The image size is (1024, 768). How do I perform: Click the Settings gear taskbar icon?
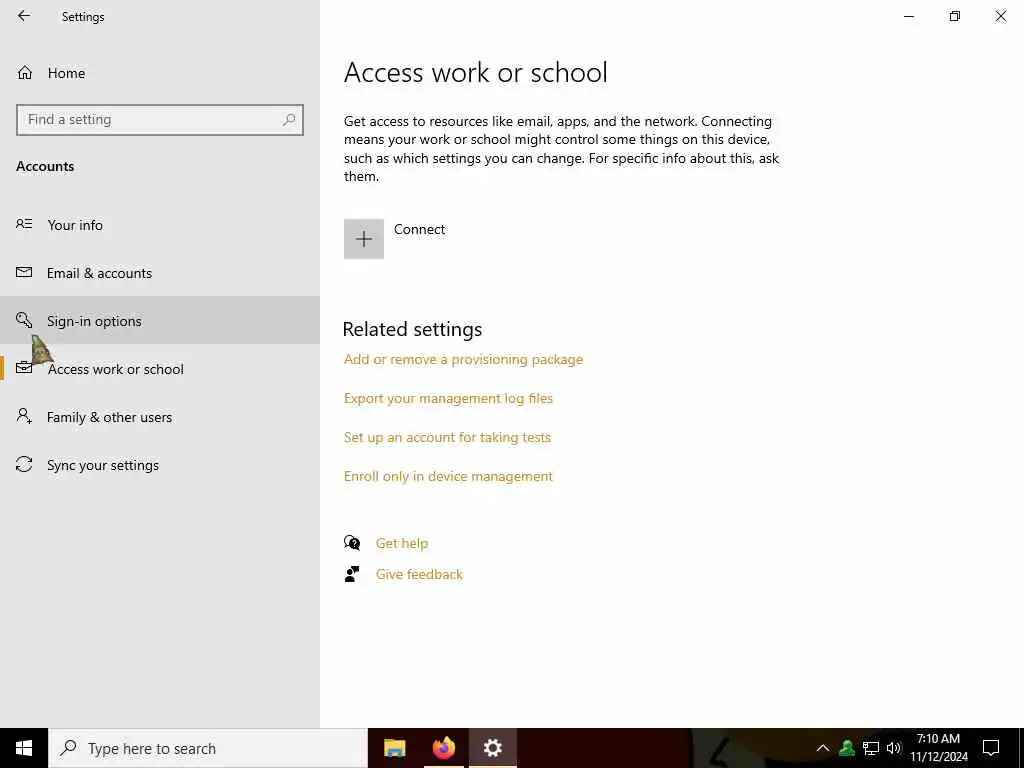click(x=493, y=748)
